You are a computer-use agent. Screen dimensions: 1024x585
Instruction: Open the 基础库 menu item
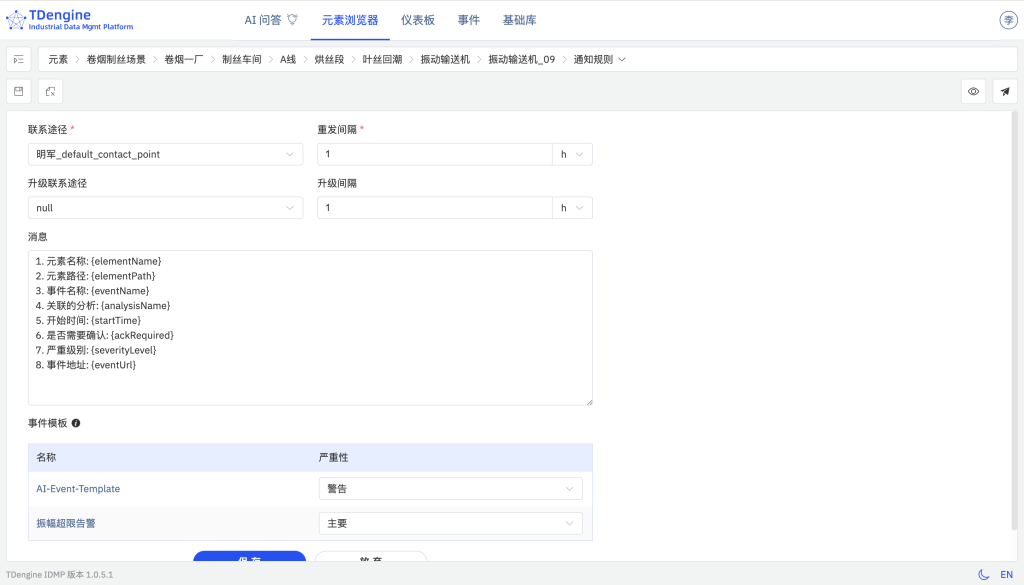point(520,18)
